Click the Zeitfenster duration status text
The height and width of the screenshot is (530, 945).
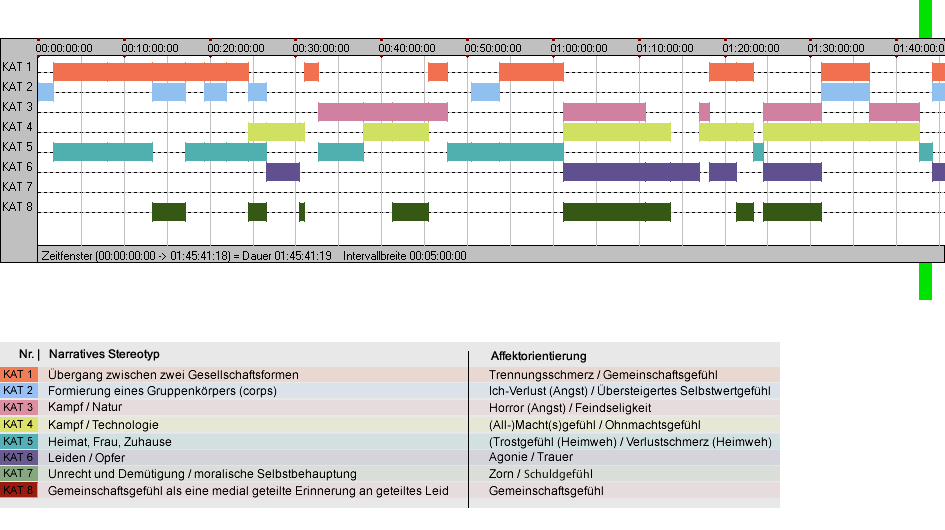186,256
